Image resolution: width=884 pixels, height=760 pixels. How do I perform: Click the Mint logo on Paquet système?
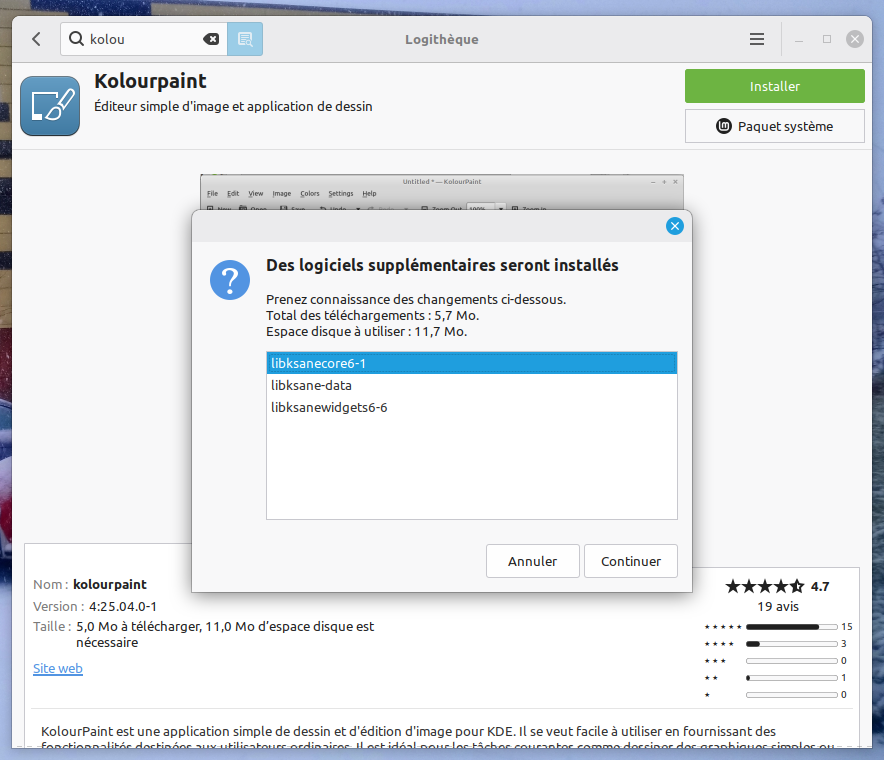click(x=725, y=126)
